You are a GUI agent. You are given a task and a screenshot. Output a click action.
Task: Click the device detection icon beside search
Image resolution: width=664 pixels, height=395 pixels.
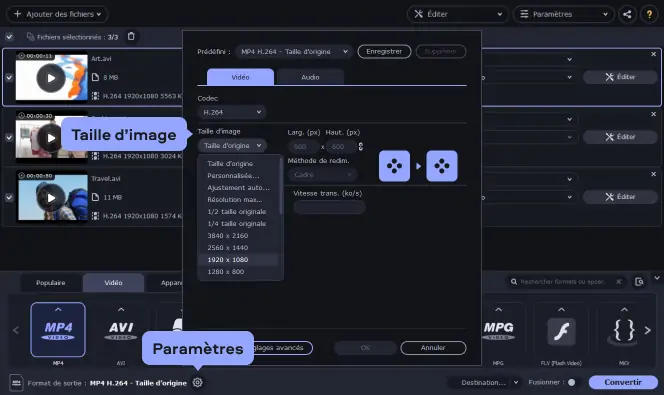click(639, 282)
